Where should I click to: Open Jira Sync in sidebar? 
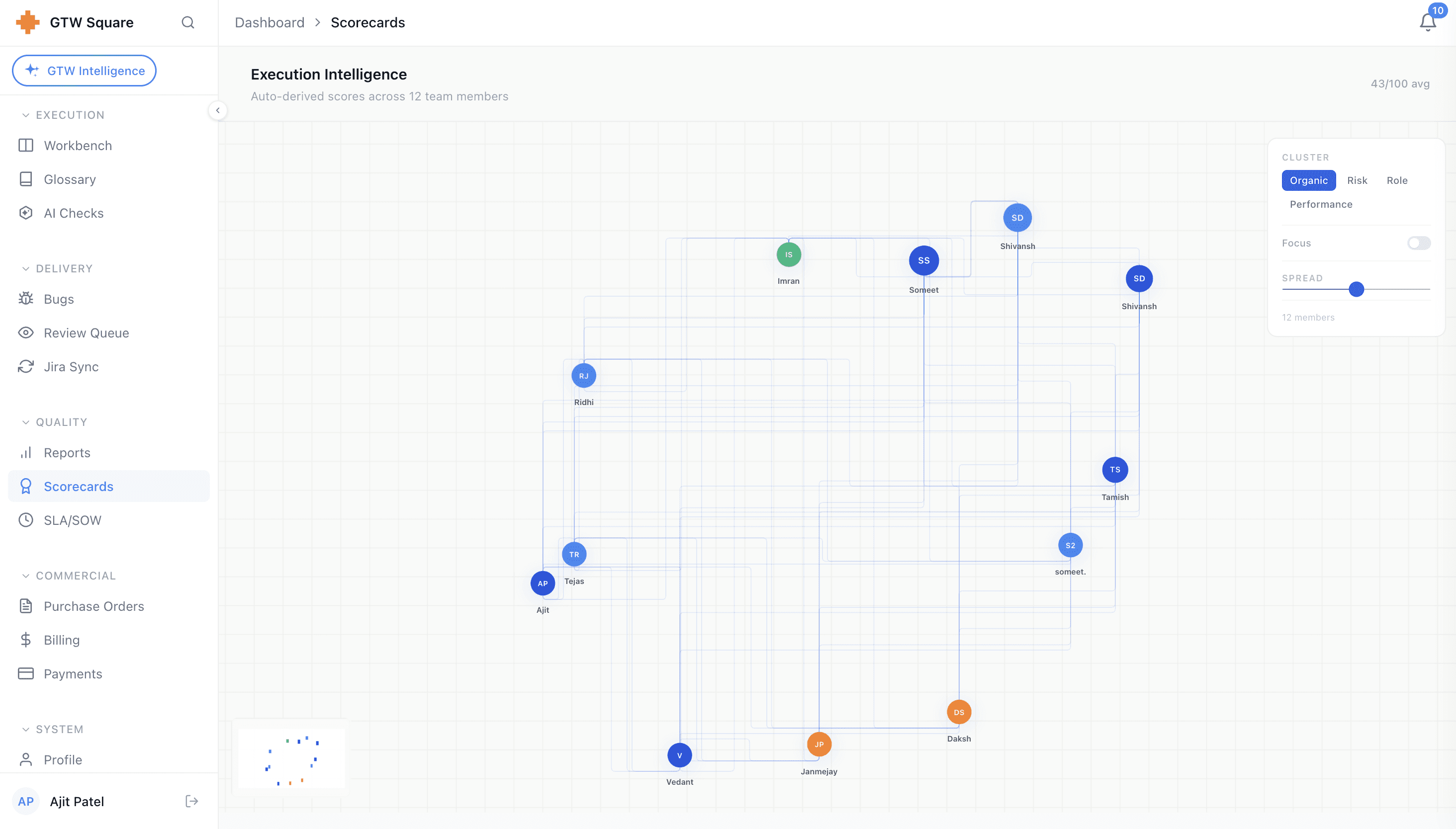pos(71,367)
